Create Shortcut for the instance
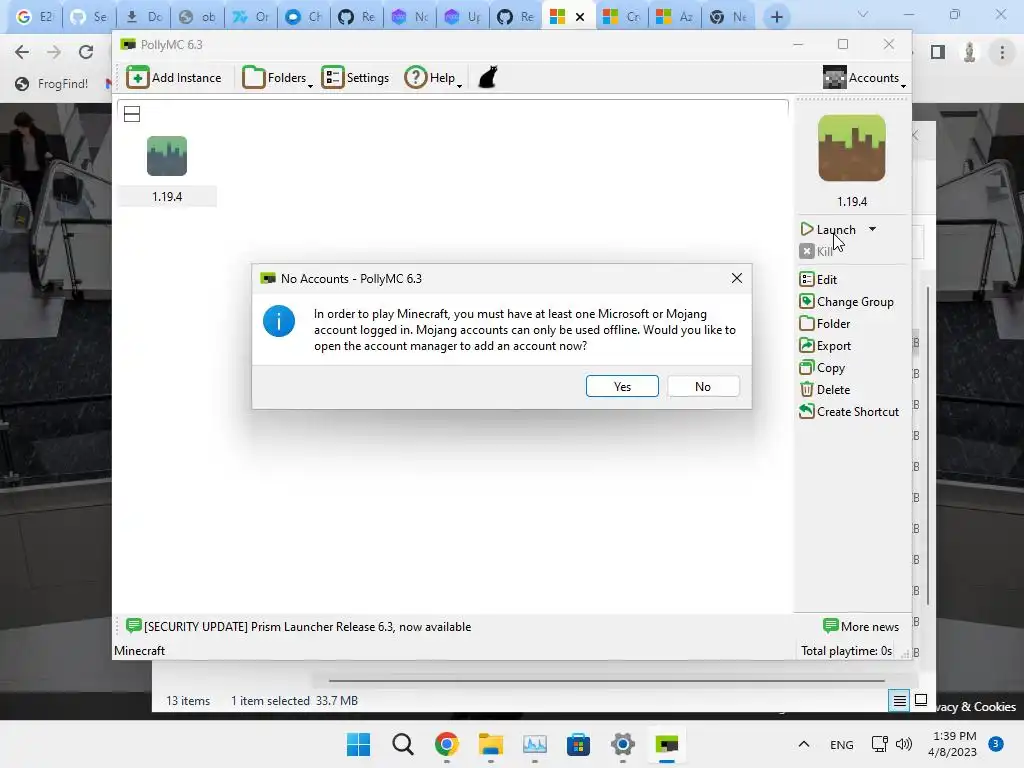 (849, 412)
